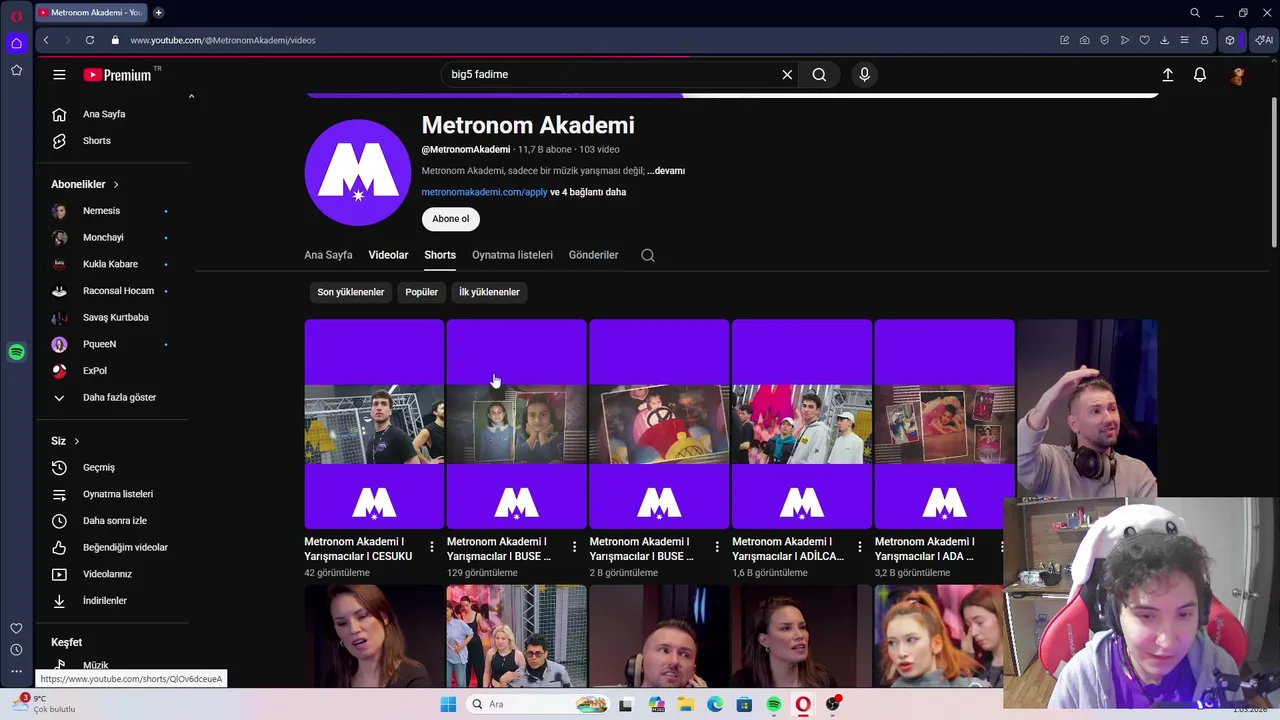The image size is (1280, 720).
Task: Open the Metronom Akademi channel avatar
Action: click(x=358, y=172)
